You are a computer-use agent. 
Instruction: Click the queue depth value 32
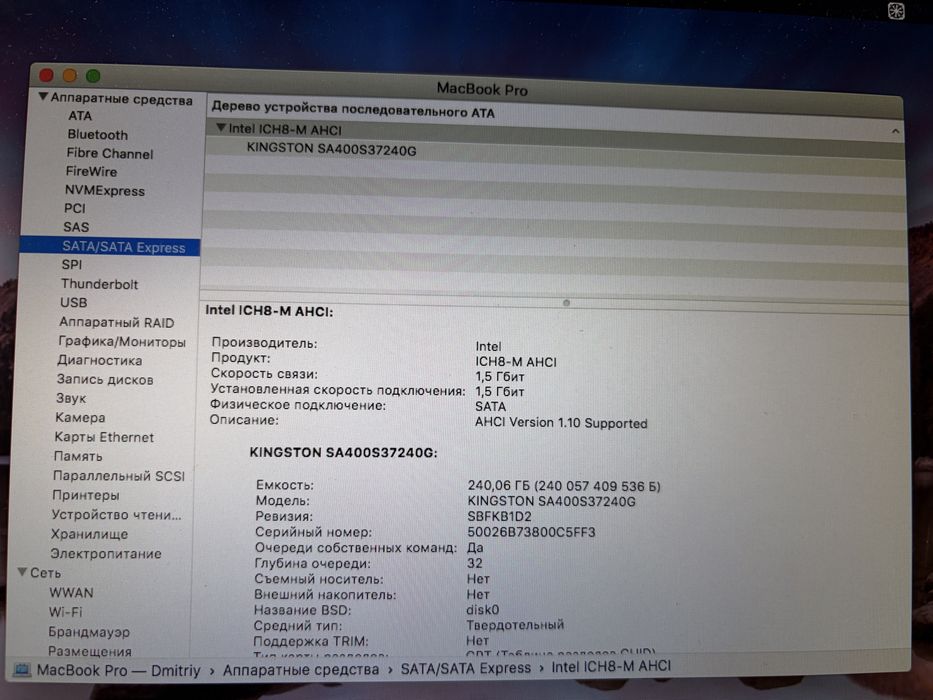(475, 563)
